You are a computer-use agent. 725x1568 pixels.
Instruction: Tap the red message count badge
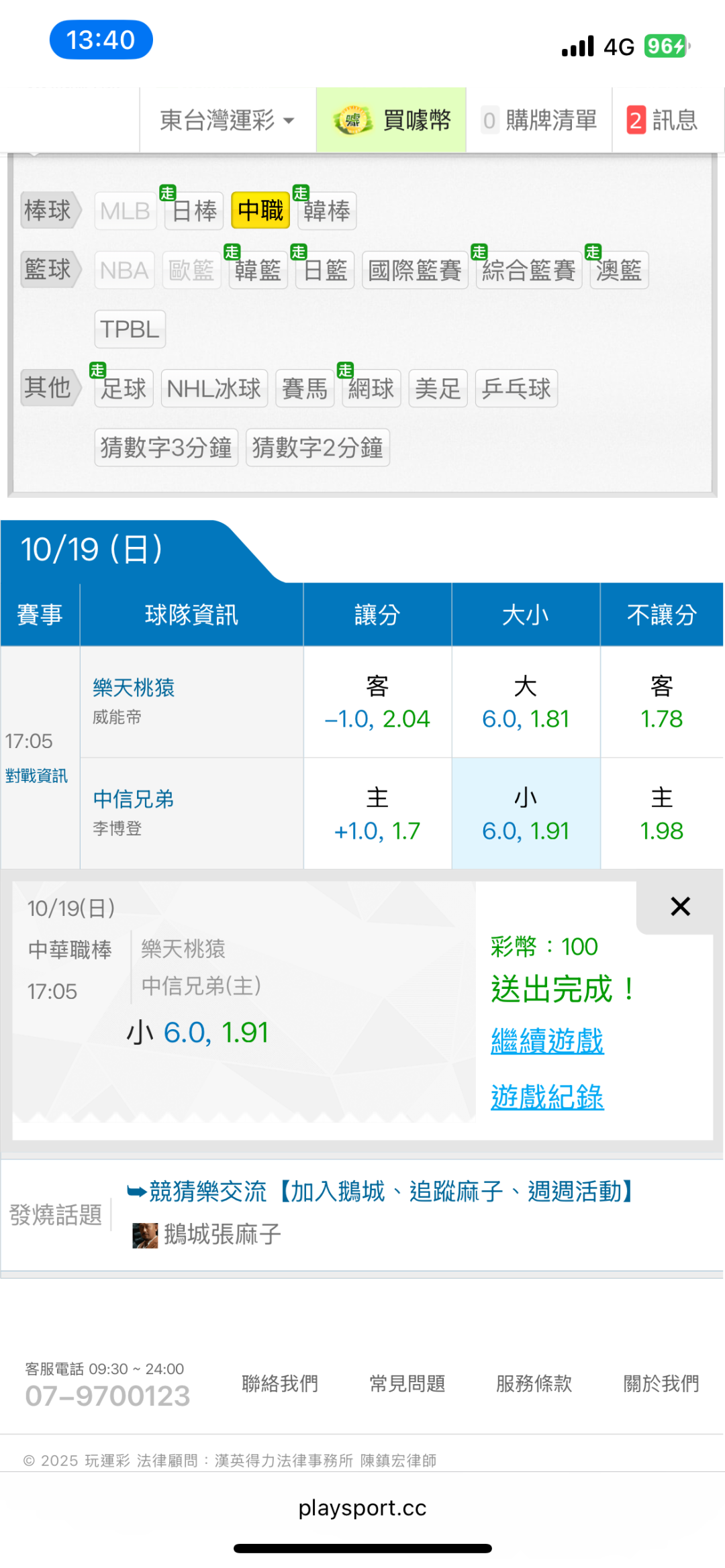click(635, 121)
